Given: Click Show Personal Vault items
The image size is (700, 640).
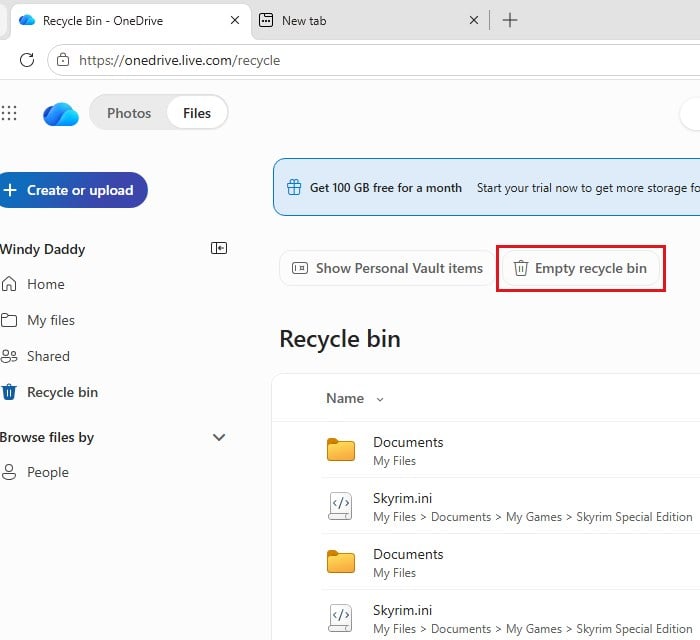Looking at the screenshot, I should 388,268.
